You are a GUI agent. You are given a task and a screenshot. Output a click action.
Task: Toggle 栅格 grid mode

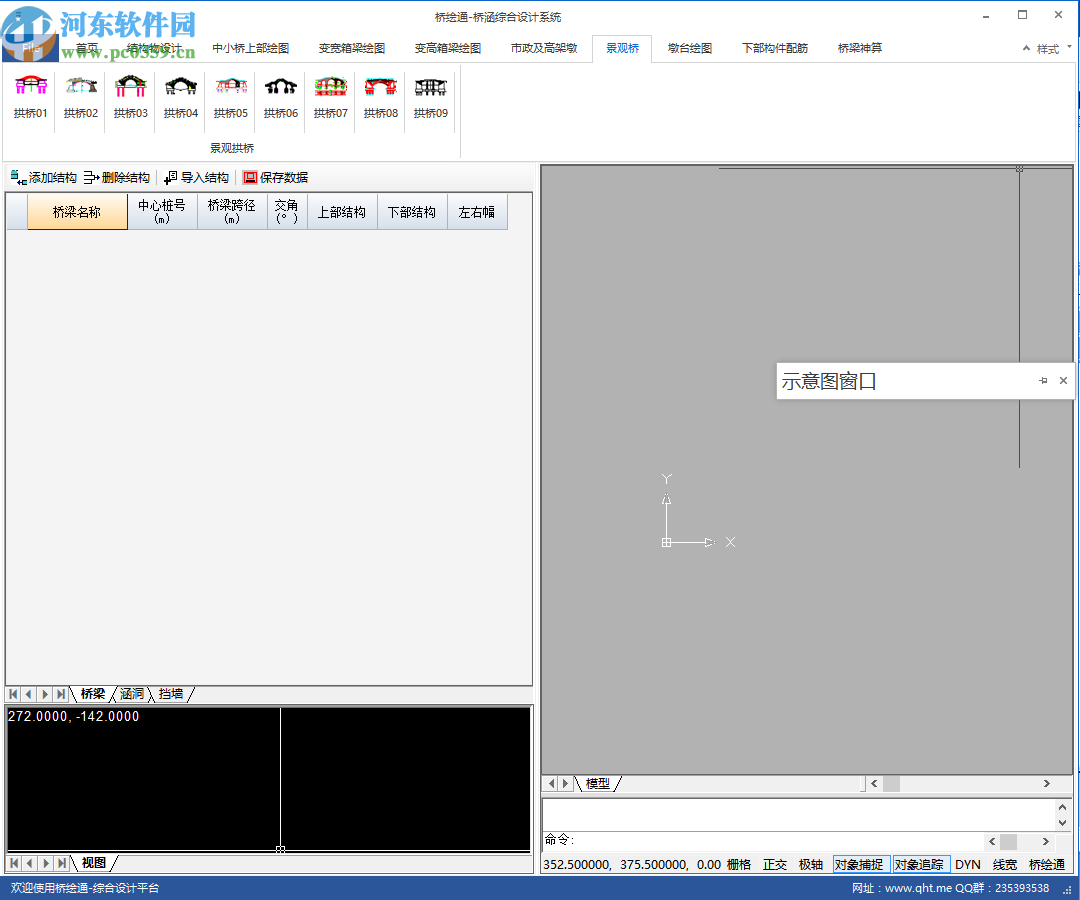pos(739,865)
